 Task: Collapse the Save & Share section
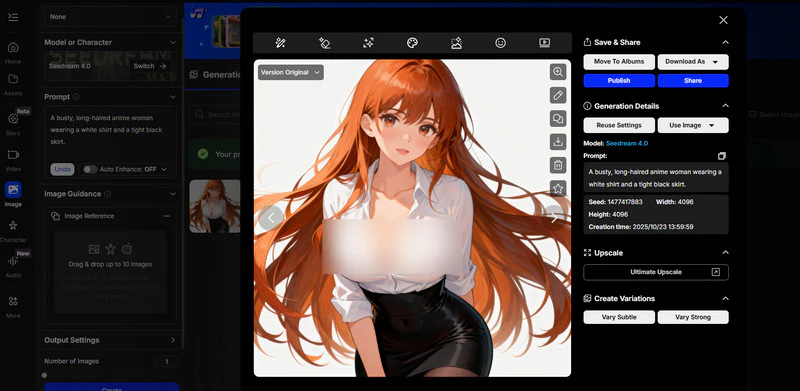pyautogui.click(x=725, y=42)
